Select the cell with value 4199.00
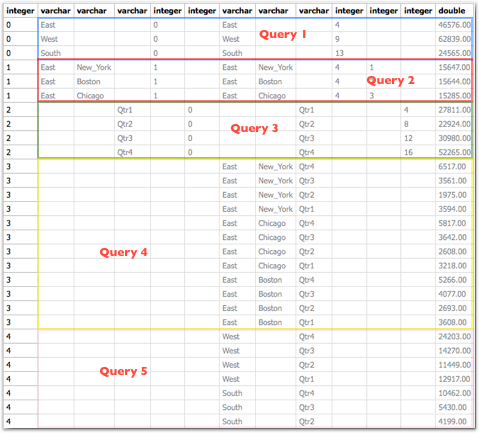The height and width of the screenshot is (433, 479). 454,422
